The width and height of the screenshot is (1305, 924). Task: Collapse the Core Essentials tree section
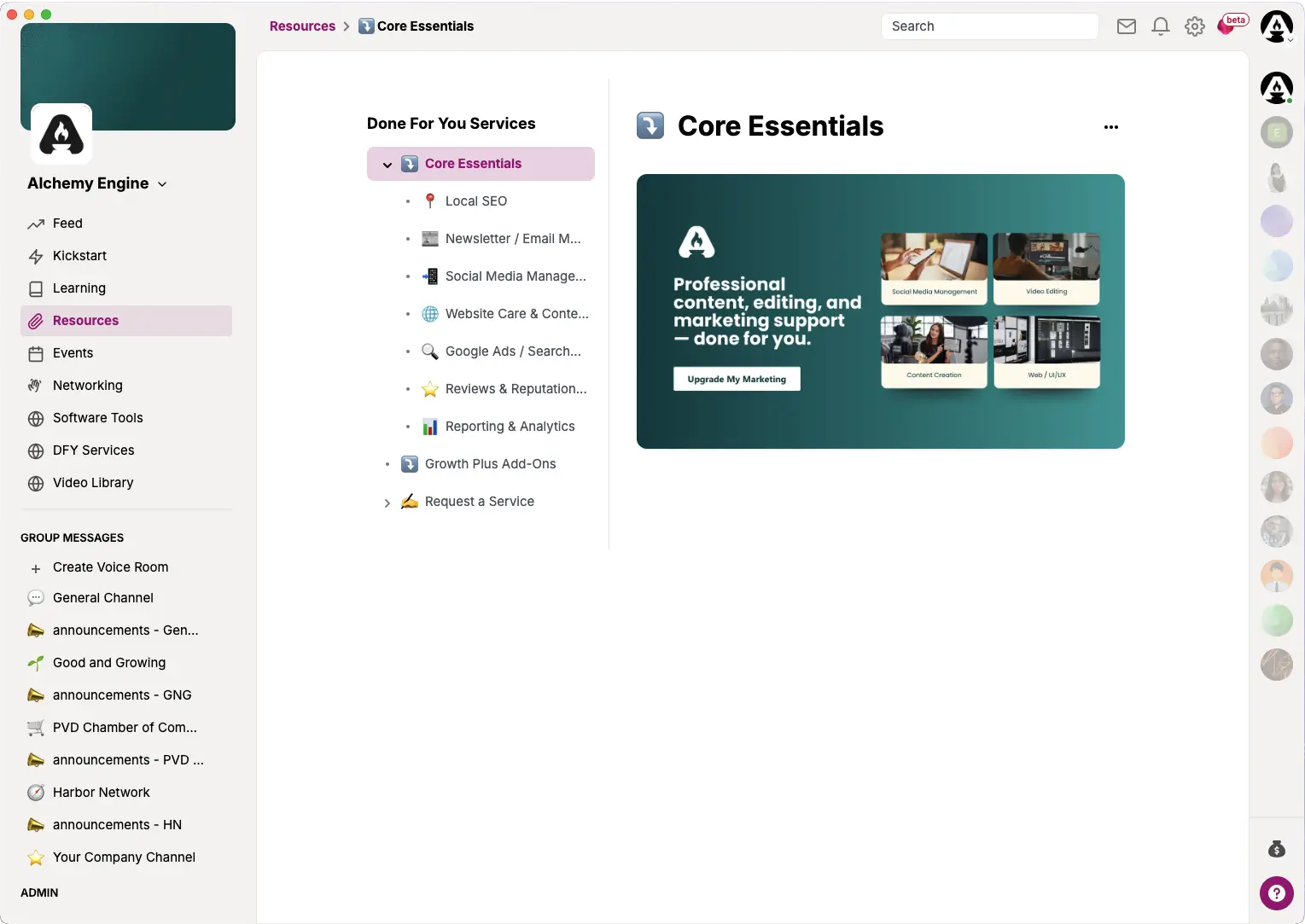(x=387, y=165)
